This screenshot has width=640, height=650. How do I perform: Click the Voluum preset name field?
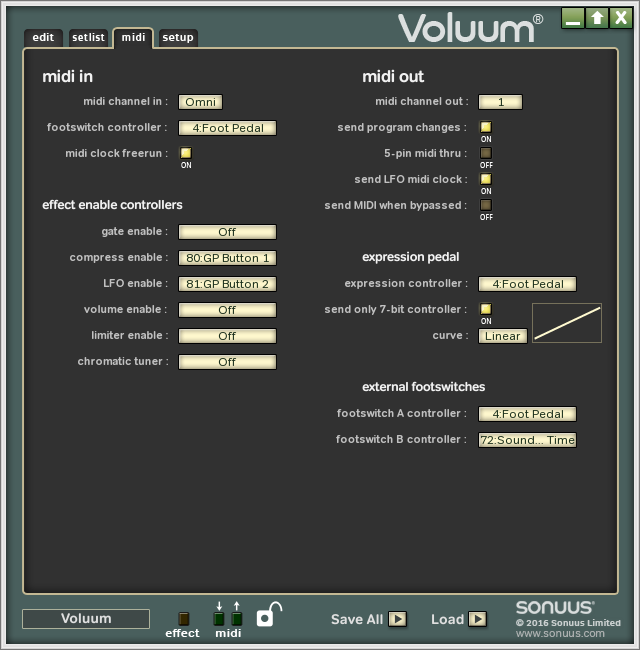(86, 618)
